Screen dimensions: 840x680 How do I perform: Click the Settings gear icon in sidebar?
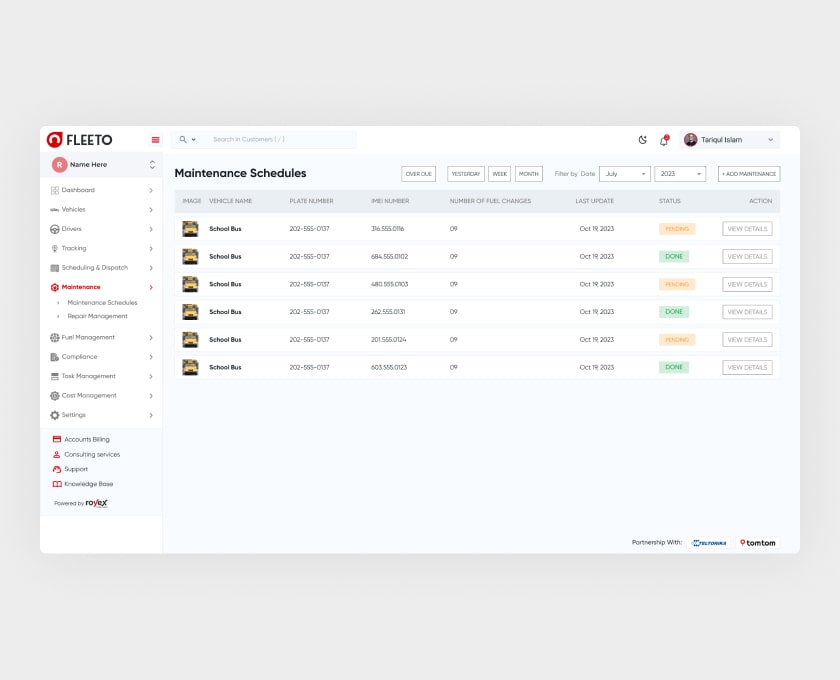point(55,415)
